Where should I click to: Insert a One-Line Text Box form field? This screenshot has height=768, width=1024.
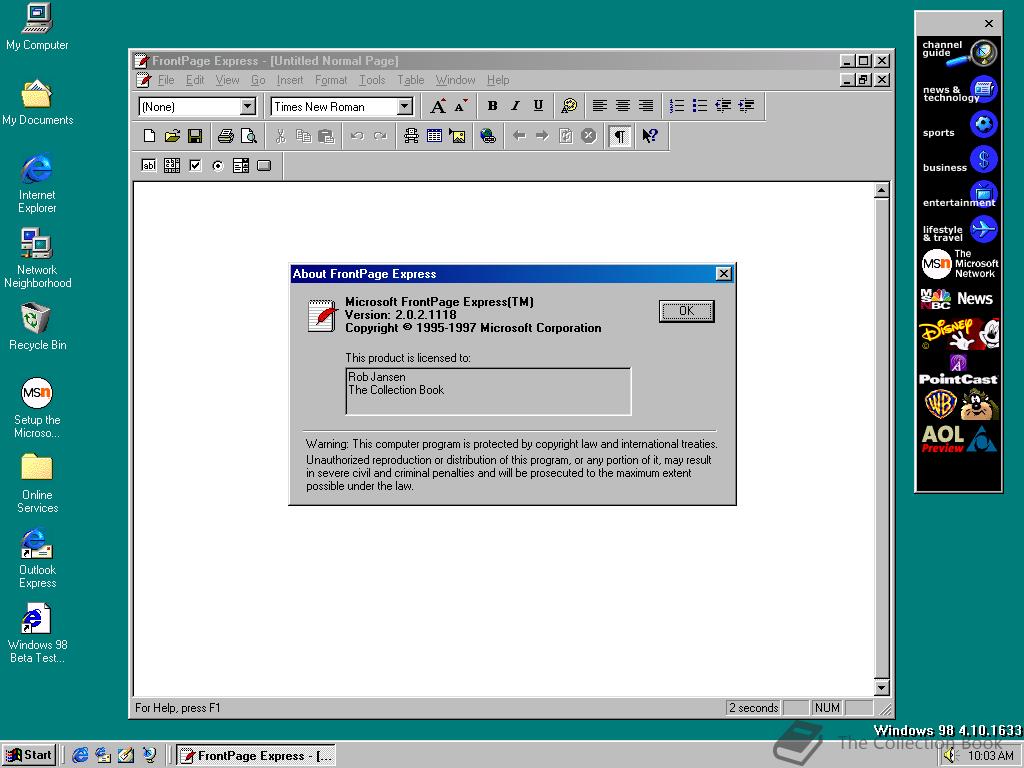pos(149,165)
